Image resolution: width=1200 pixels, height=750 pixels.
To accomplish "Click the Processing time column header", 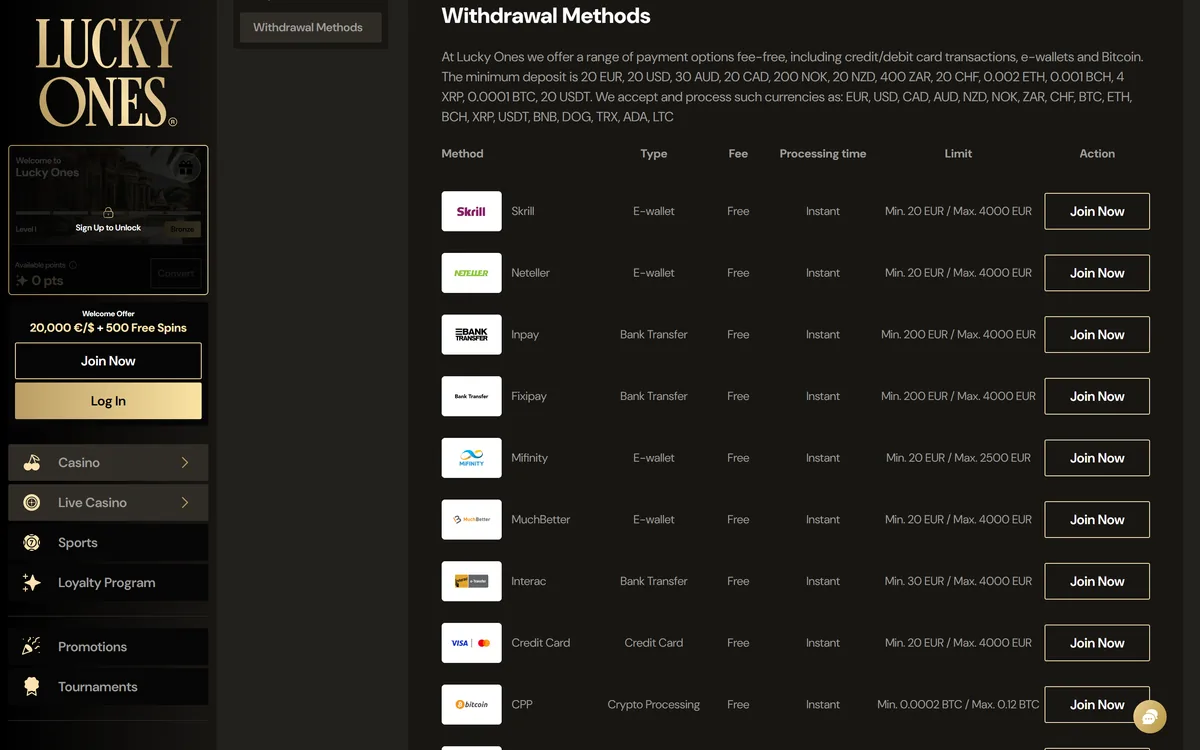I will click(x=823, y=154).
